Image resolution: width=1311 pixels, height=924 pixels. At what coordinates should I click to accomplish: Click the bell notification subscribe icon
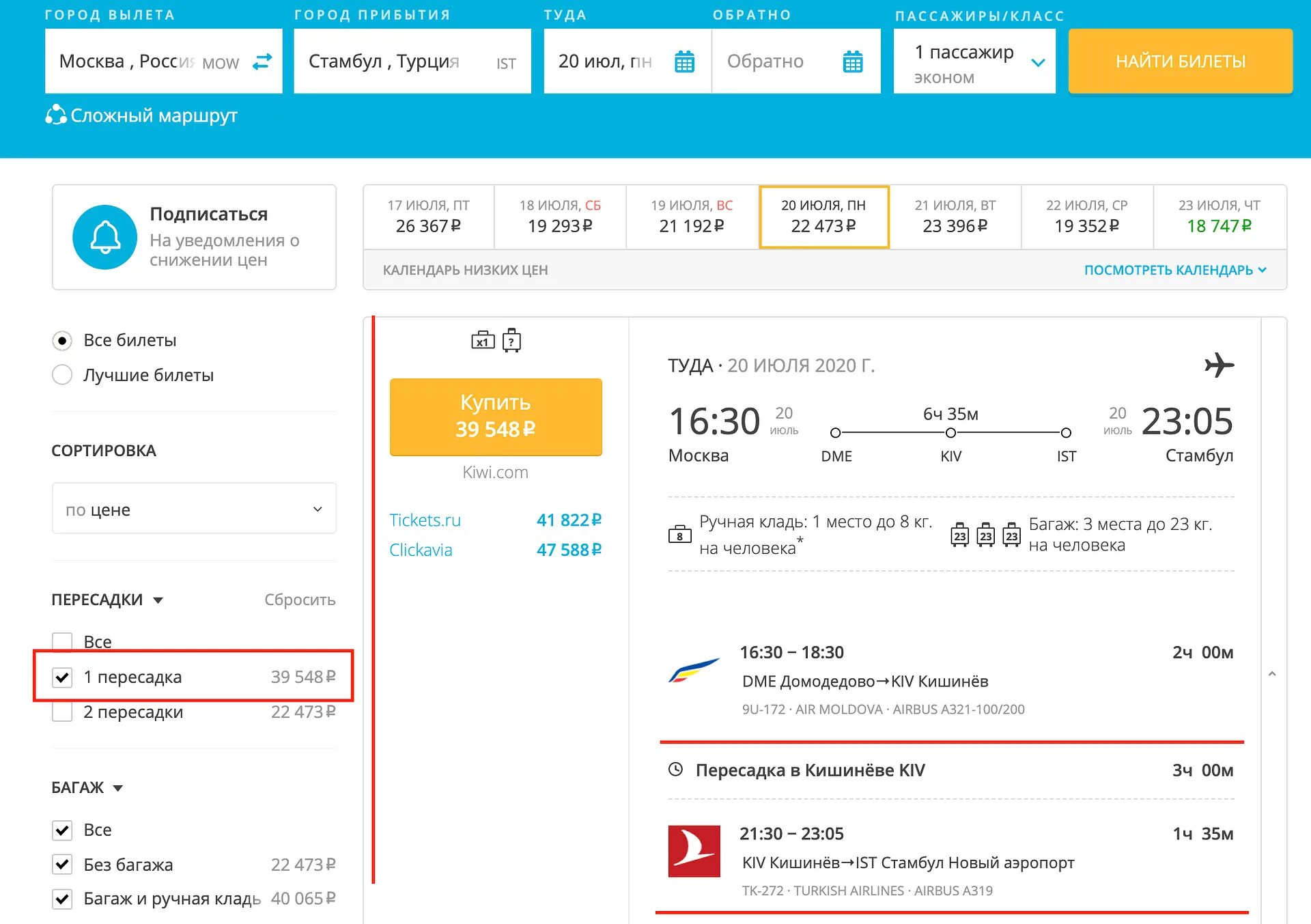click(105, 238)
